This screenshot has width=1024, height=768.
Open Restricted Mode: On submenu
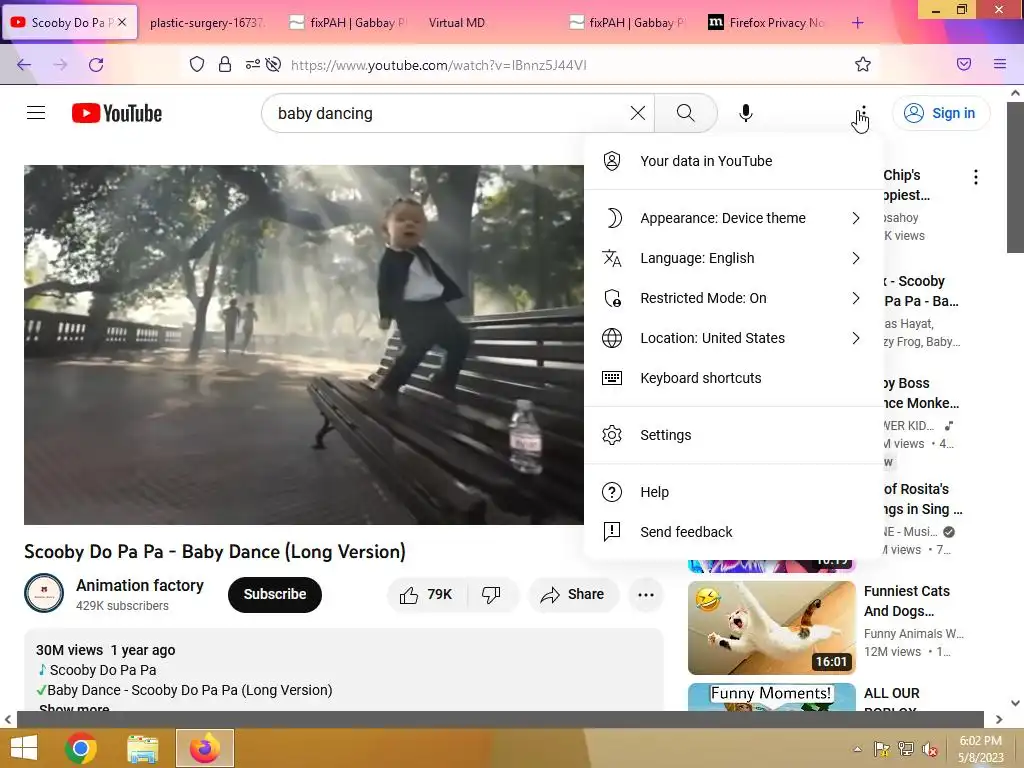pyautogui.click(x=734, y=298)
